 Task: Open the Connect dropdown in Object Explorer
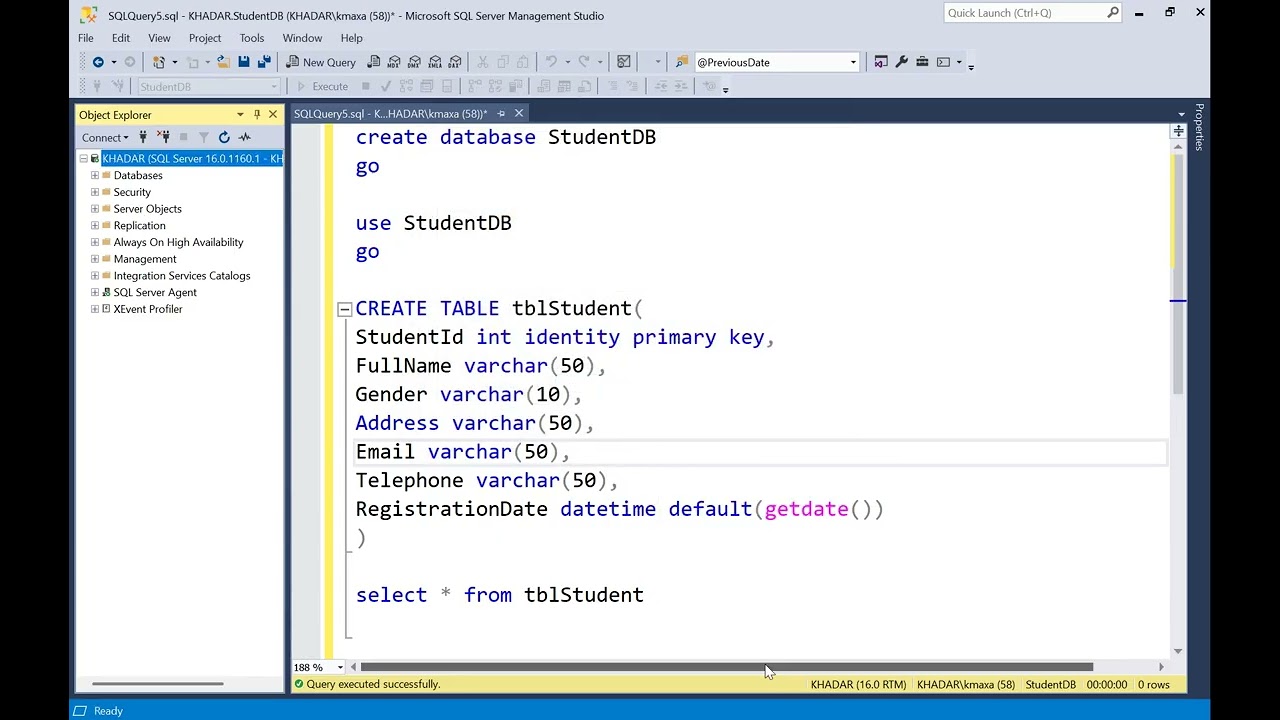105,137
